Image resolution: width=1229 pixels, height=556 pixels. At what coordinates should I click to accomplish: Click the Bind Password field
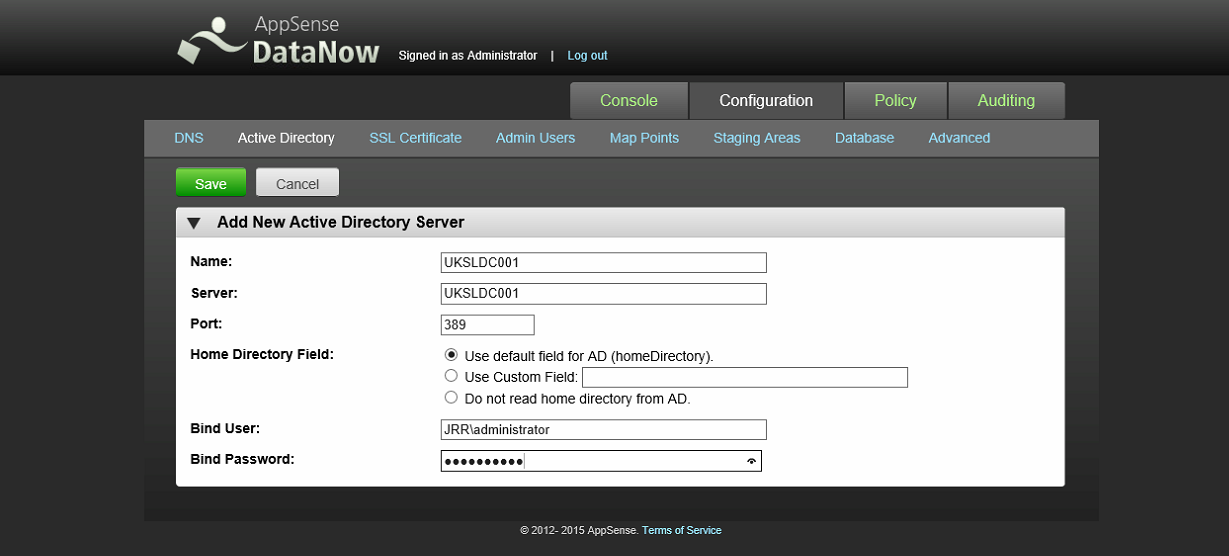(601, 461)
